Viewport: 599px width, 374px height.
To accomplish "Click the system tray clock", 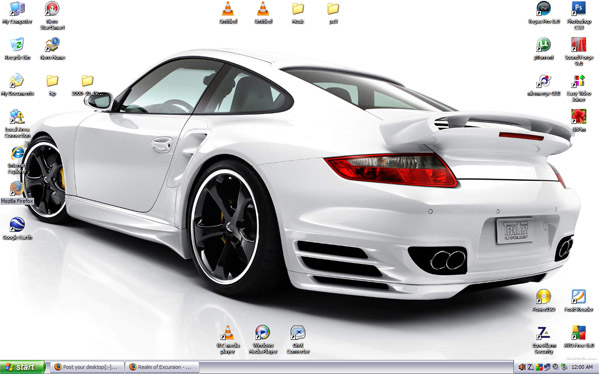I will [x=582, y=367].
